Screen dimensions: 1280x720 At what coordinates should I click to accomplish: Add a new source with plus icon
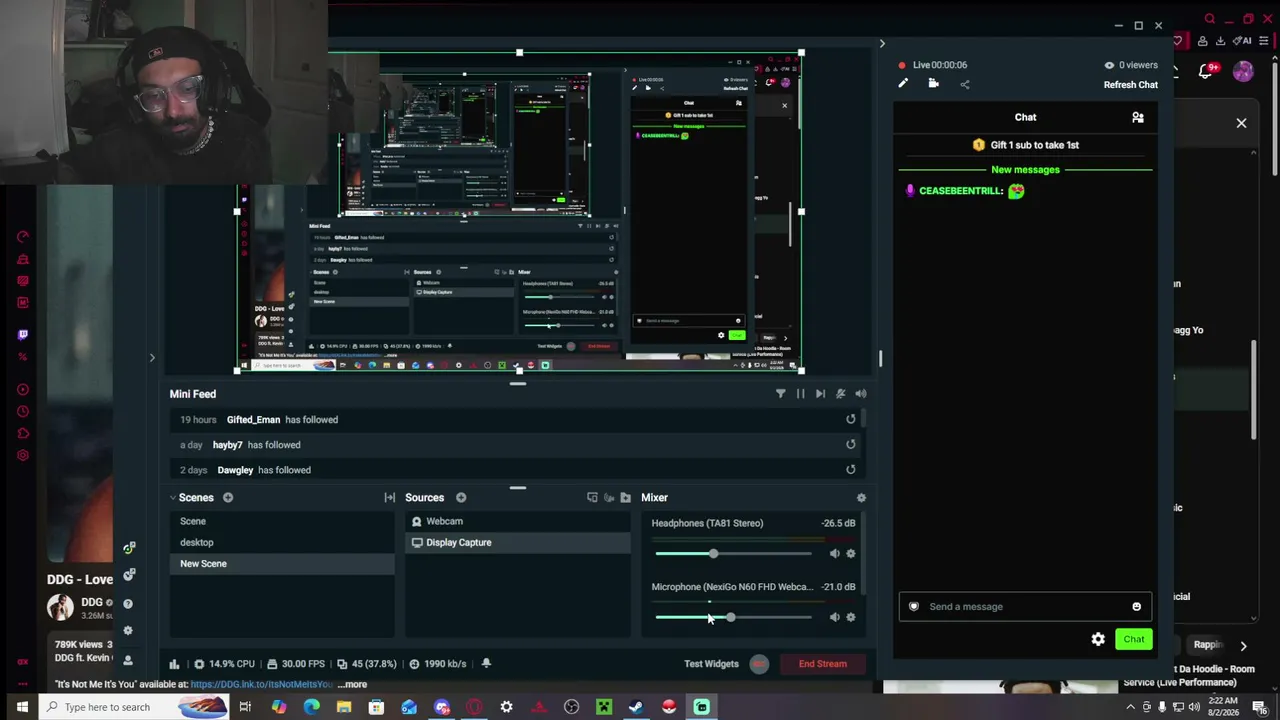pos(461,498)
